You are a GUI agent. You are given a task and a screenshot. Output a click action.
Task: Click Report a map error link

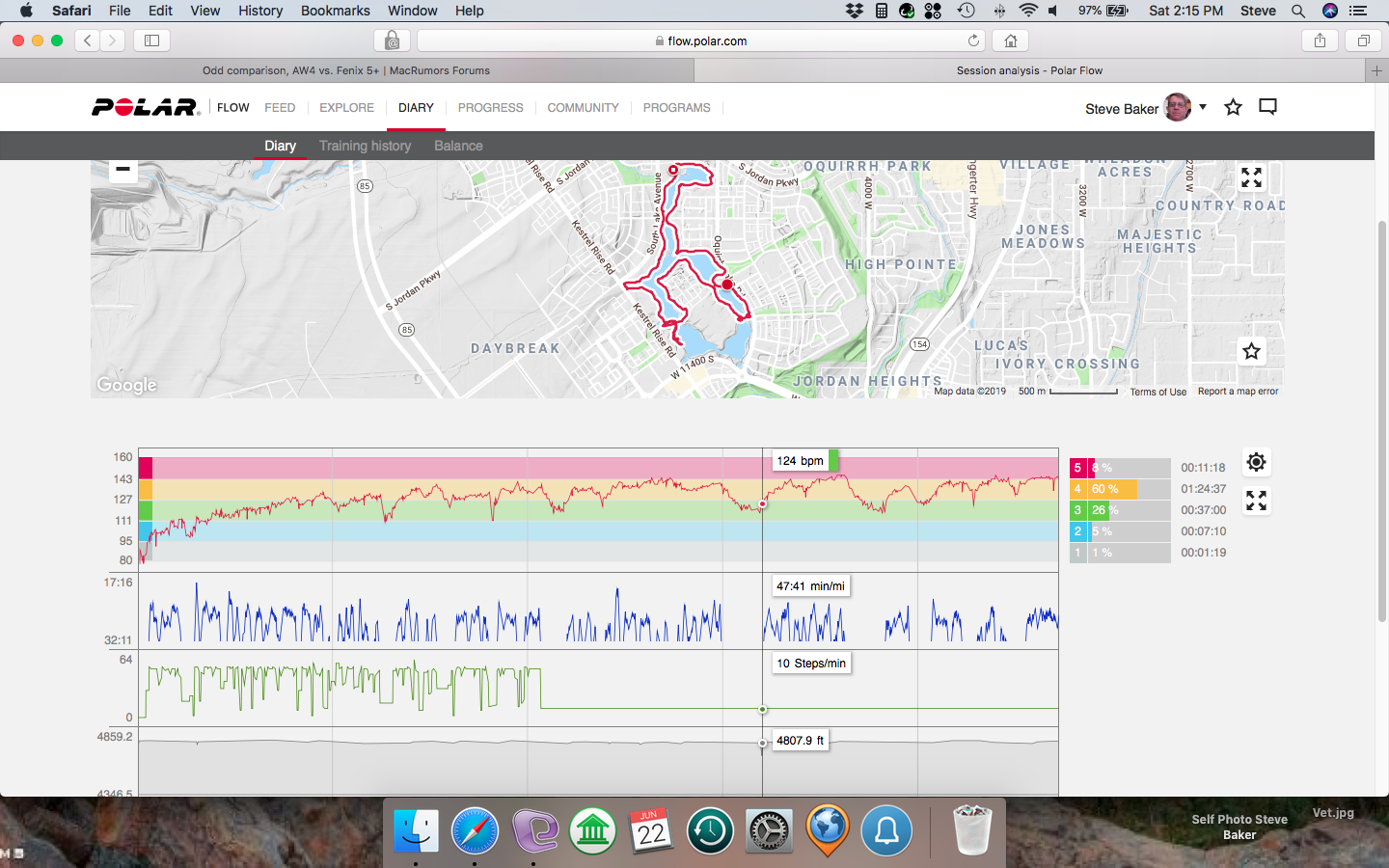(1238, 392)
